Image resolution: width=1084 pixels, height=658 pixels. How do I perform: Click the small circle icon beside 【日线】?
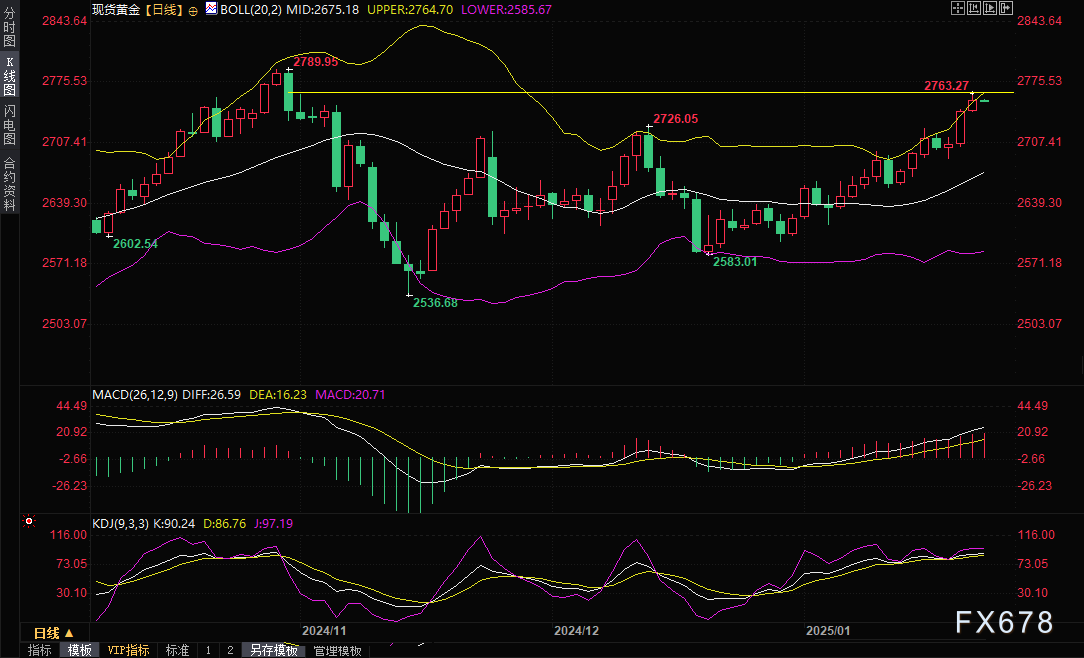pyautogui.click(x=193, y=9)
